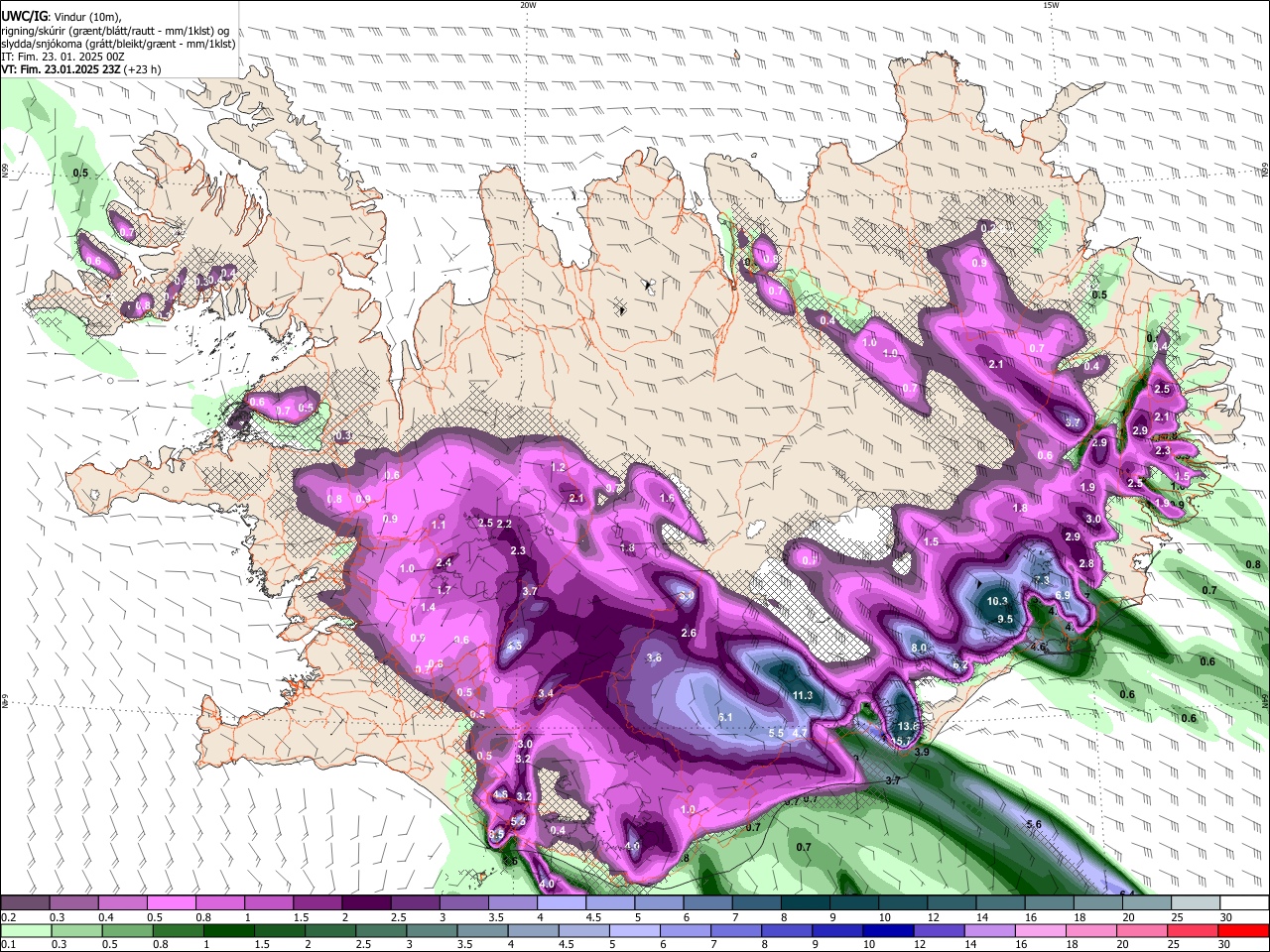
Task: Click the 1.4 precipitation value
Action: click(x=428, y=607)
